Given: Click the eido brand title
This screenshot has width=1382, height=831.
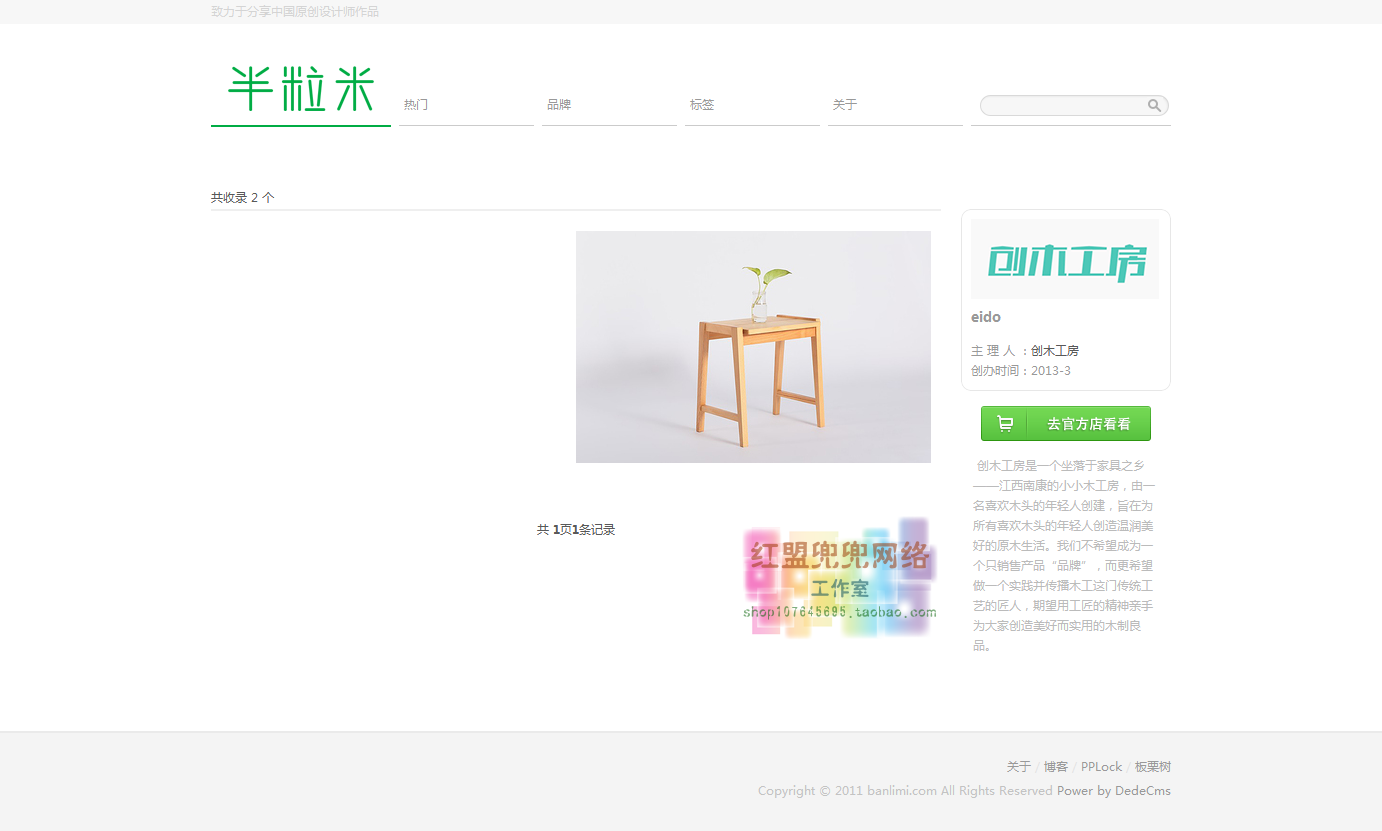Looking at the screenshot, I should coord(986,317).
